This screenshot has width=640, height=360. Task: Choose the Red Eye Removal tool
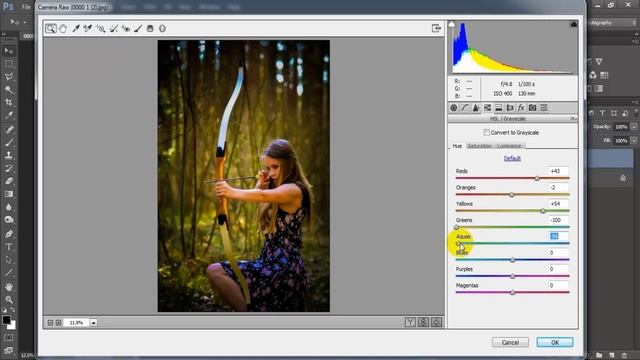tap(126, 29)
